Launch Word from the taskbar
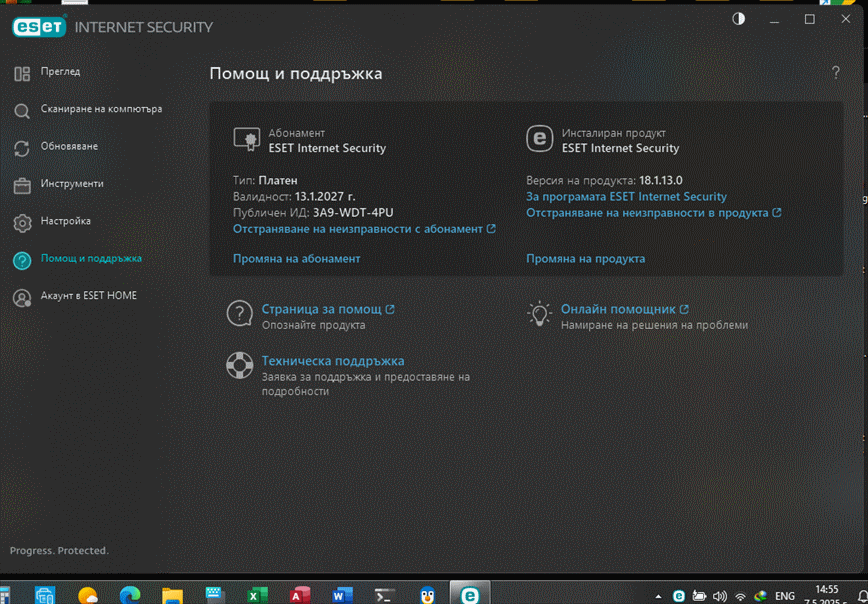The height and width of the screenshot is (604, 868). pos(342,596)
